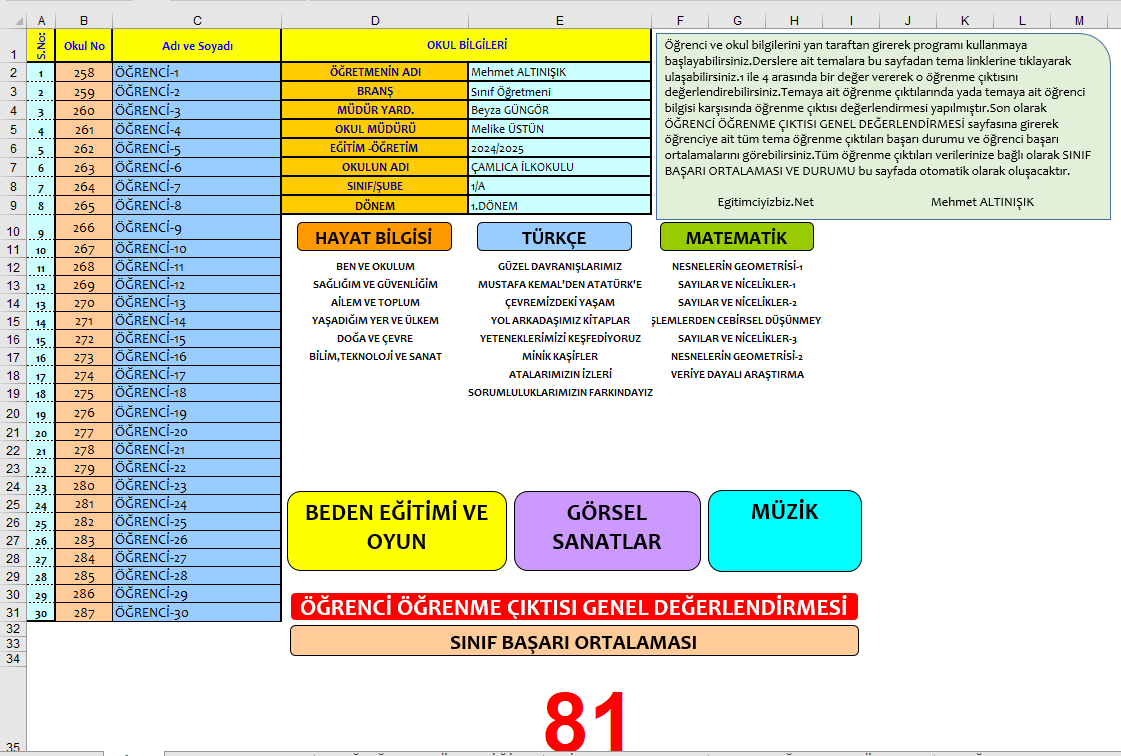Select student name cell ÖĞRENCİ-9
This screenshot has height=756, width=1121.
point(197,227)
